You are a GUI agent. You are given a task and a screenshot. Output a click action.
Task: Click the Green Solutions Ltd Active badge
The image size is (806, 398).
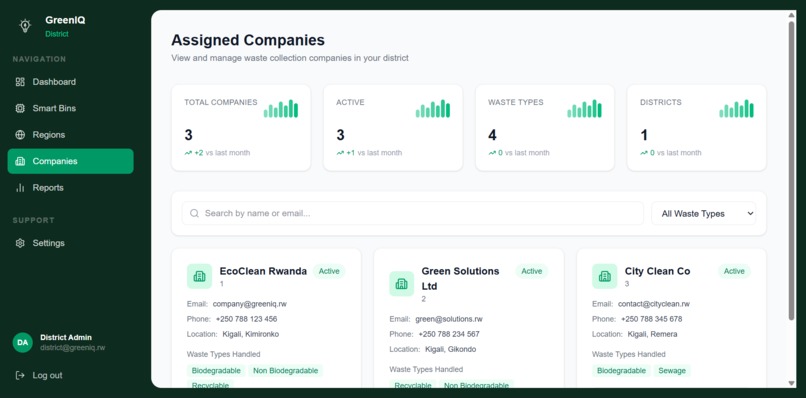click(x=532, y=271)
